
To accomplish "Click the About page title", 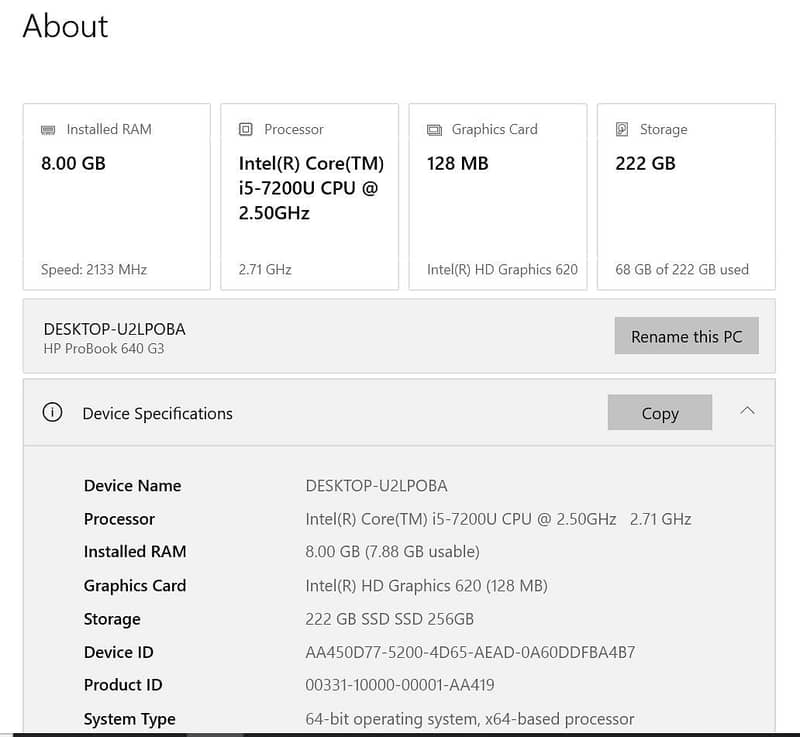I will pos(65,26).
